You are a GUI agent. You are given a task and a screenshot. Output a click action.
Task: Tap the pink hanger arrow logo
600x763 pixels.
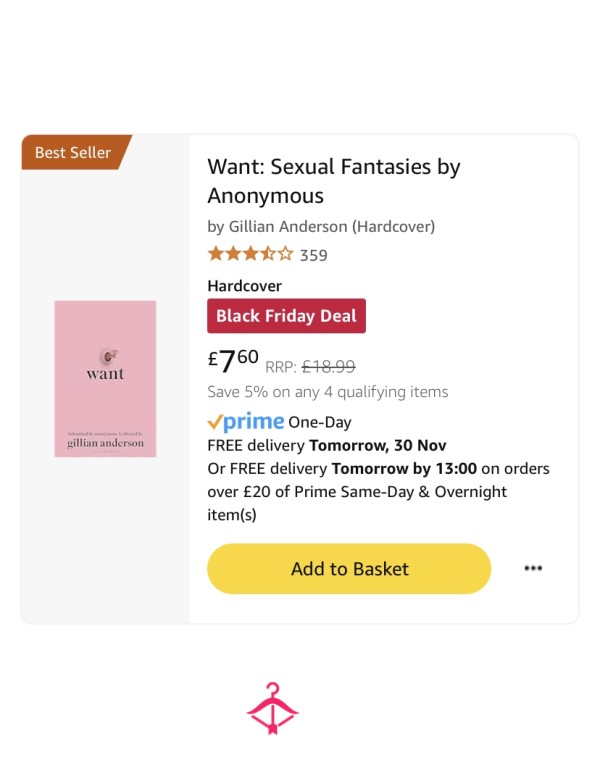click(x=273, y=708)
